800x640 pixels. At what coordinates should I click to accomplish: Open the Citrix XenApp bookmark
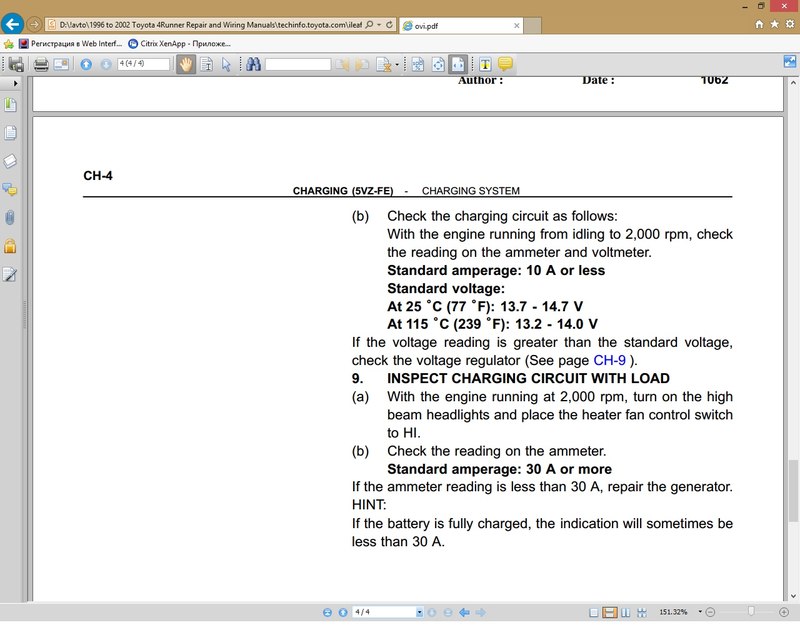(180, 44)
